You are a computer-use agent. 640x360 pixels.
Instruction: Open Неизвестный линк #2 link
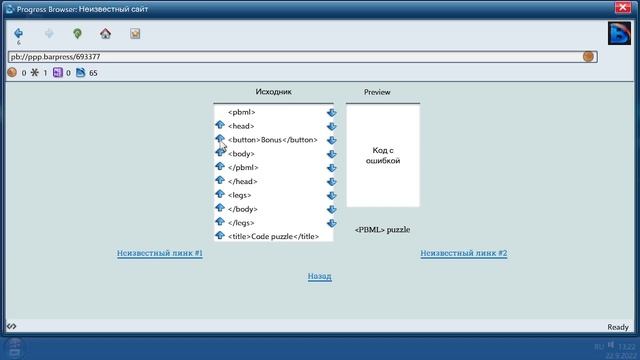click(464, 253)
